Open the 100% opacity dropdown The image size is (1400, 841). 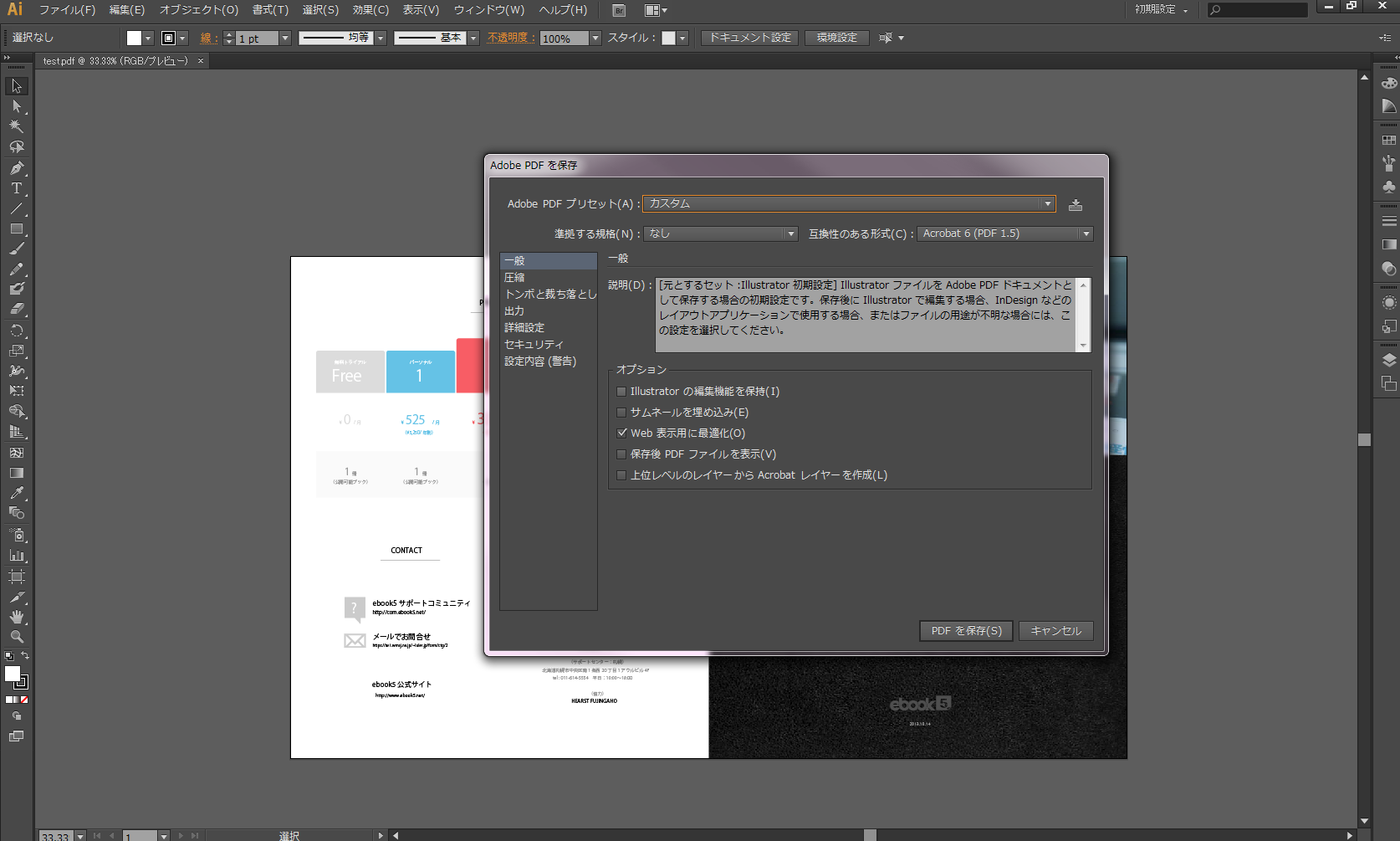[x=595, y=38]
